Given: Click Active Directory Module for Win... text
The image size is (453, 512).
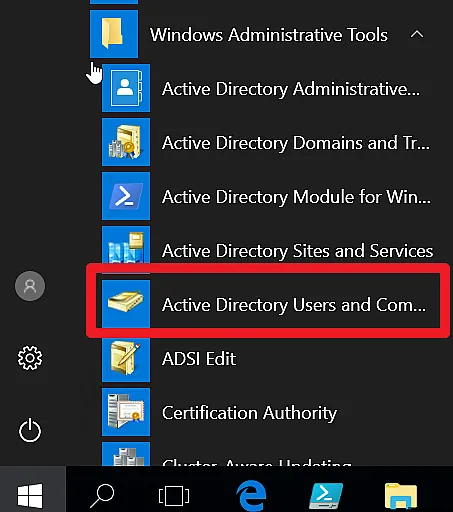Looking at the screenshot, I should (x=296, y=197).
